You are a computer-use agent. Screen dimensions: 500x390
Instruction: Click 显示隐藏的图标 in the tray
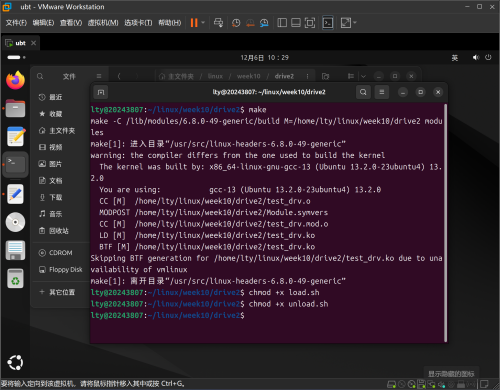tap(451, 374)
